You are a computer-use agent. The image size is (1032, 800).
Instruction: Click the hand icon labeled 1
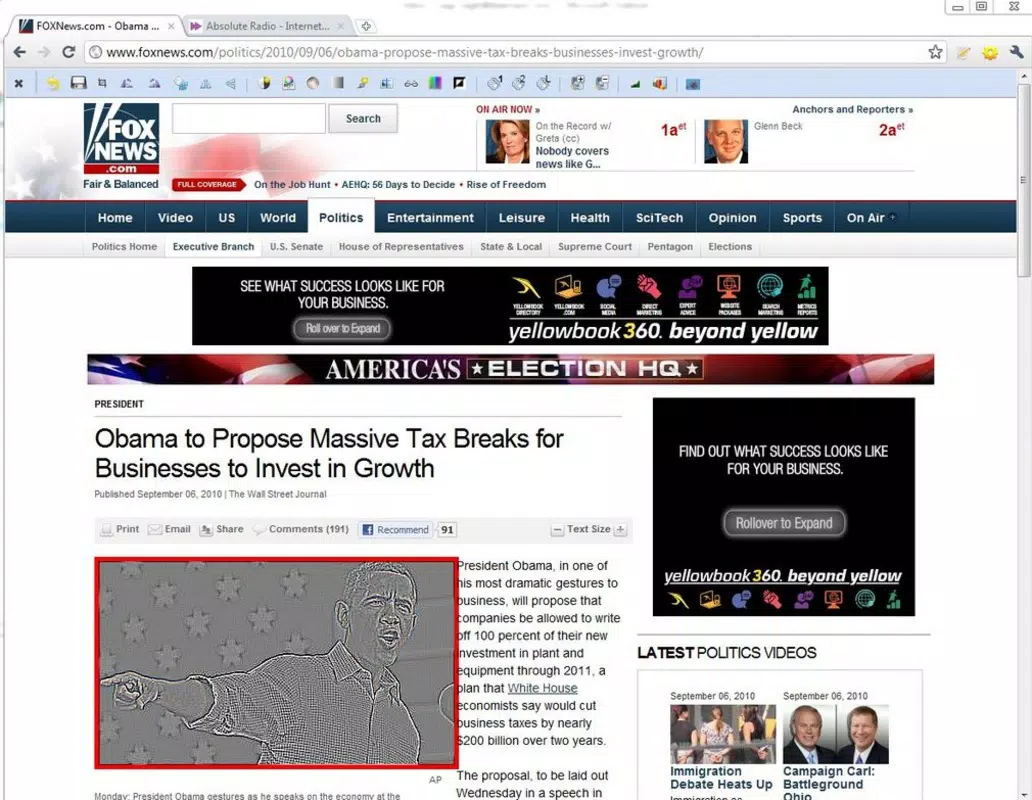[x=495, y=83]
